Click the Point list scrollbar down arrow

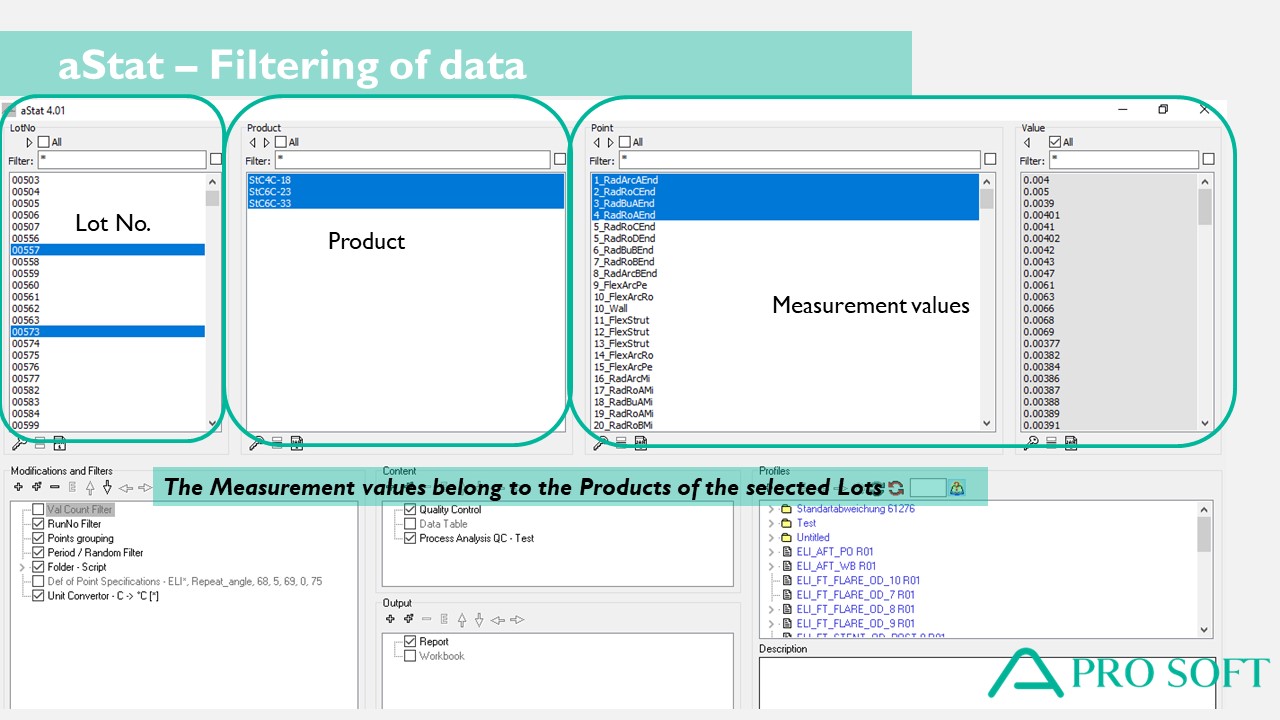[x=987, y=424]
